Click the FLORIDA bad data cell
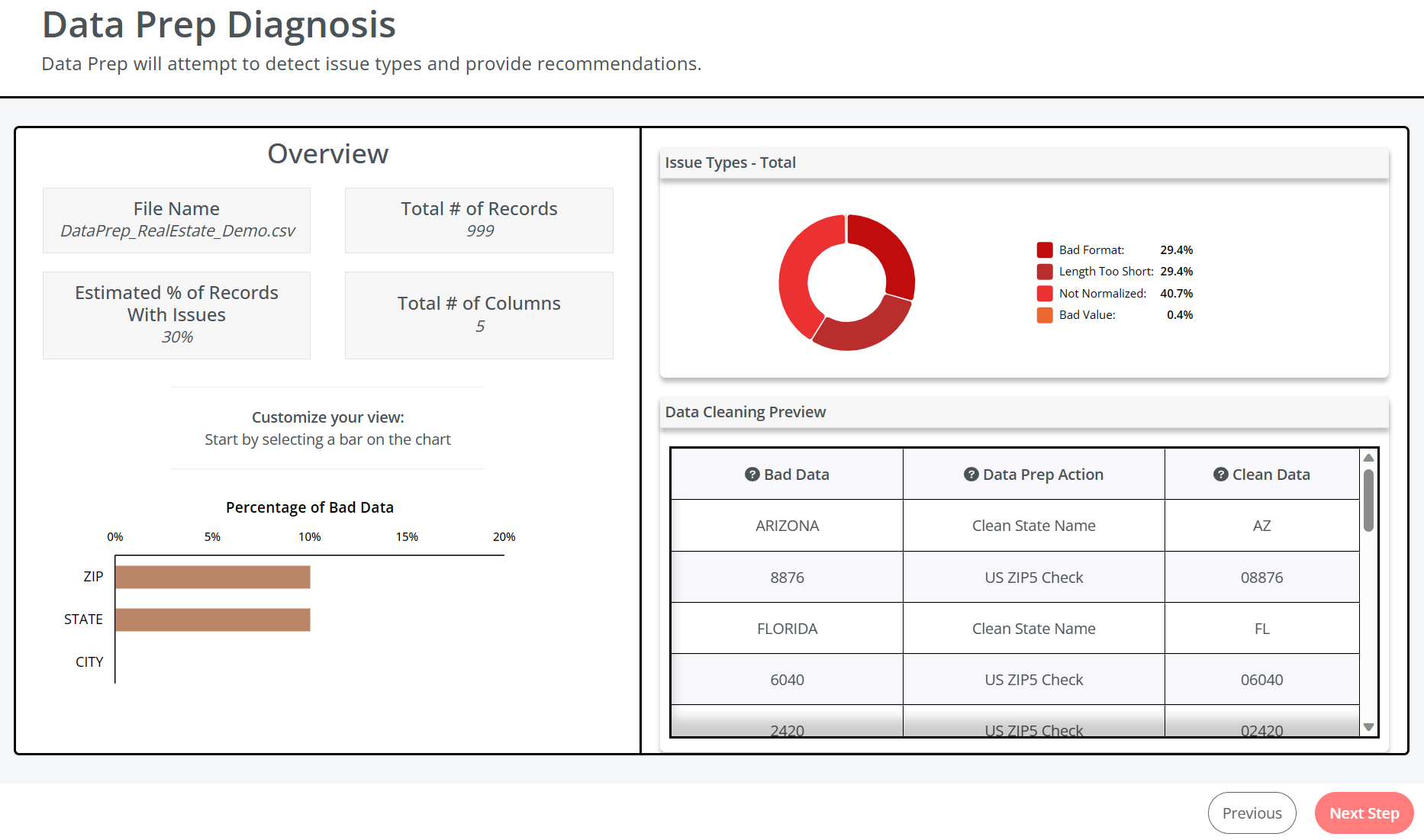The width and height of the screenshot is (1424, 840). click(x=787, y=629)
